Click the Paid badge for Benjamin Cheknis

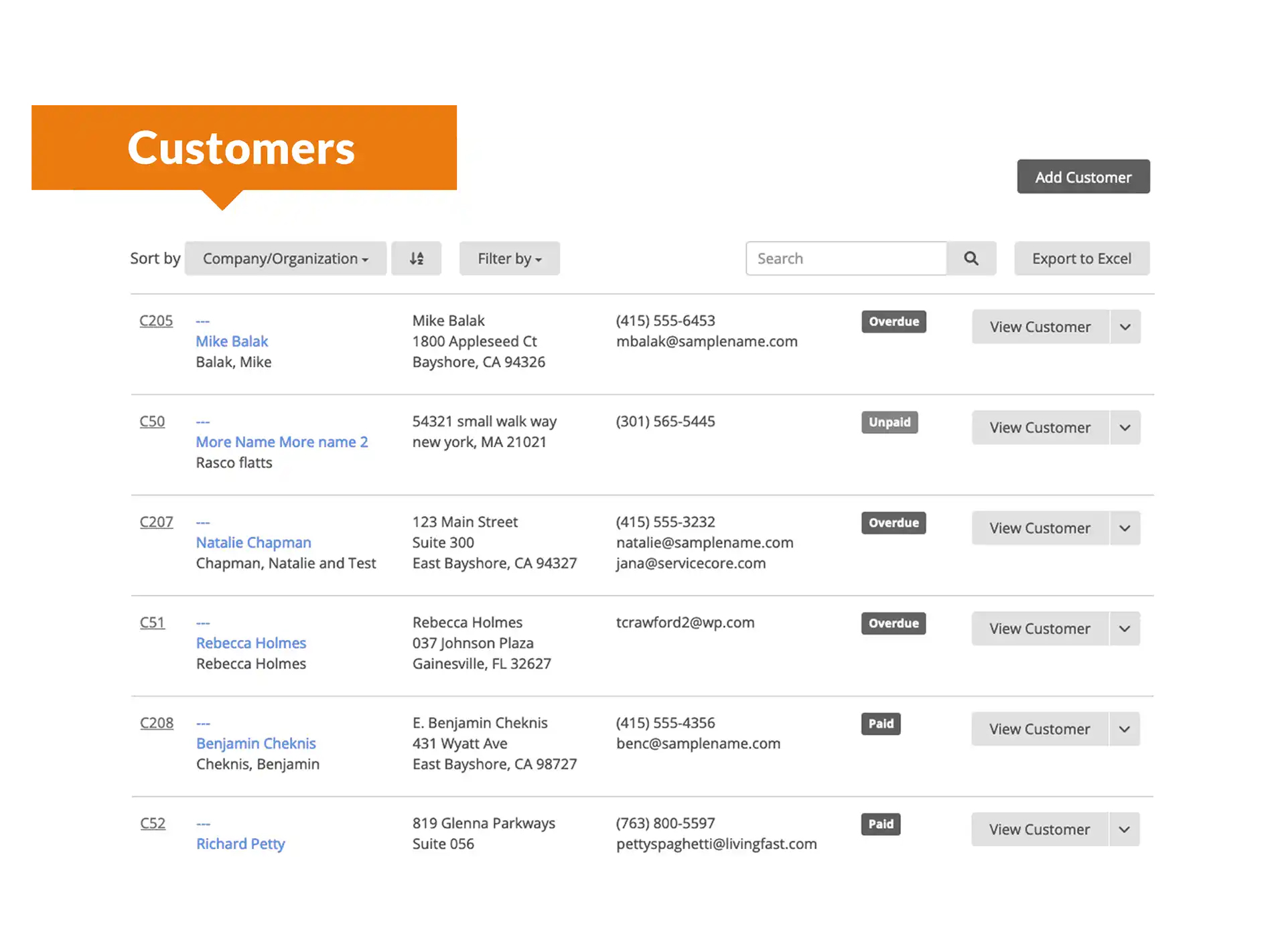(880, 724)
